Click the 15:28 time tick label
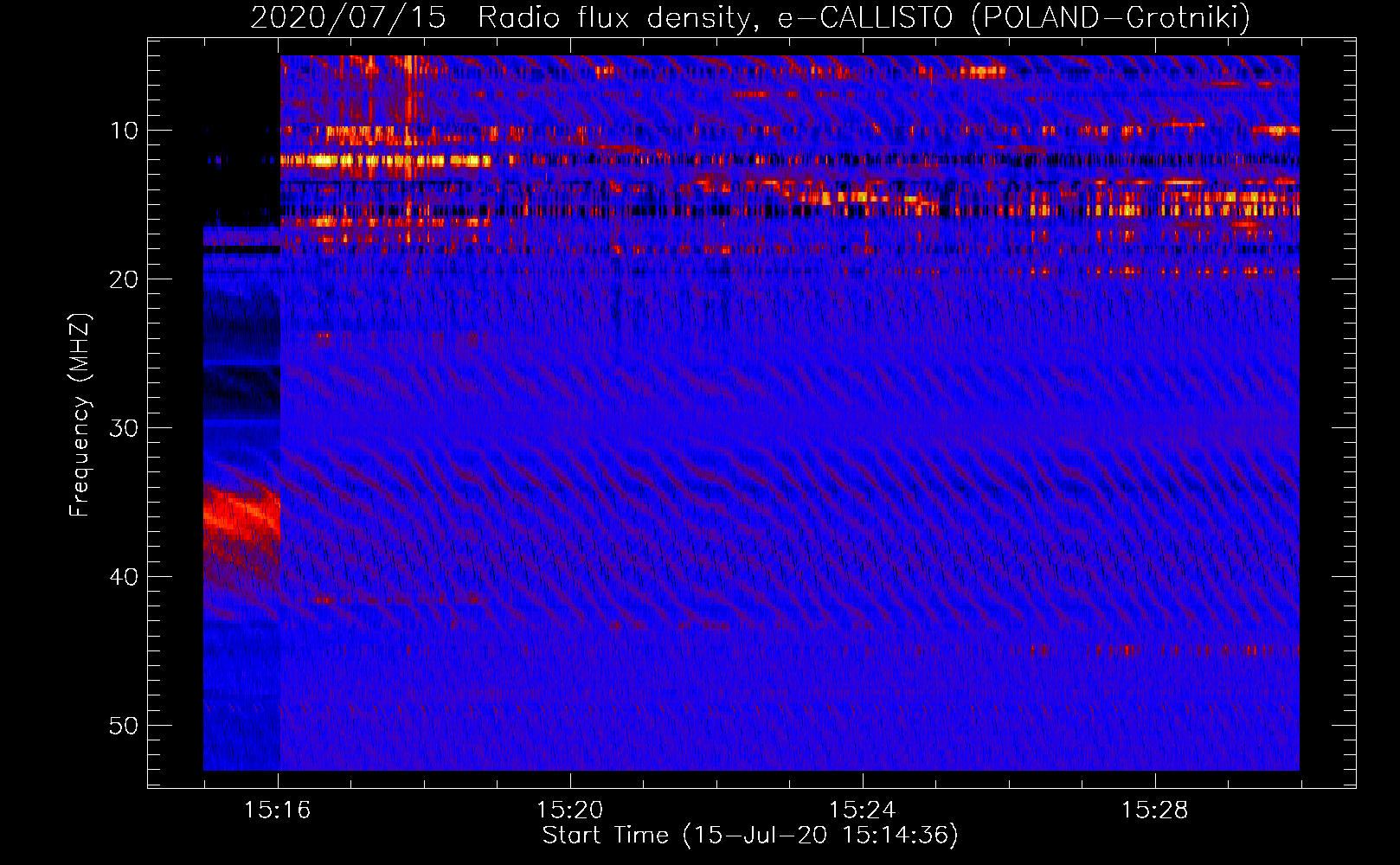 click(x=1154, y=811)
